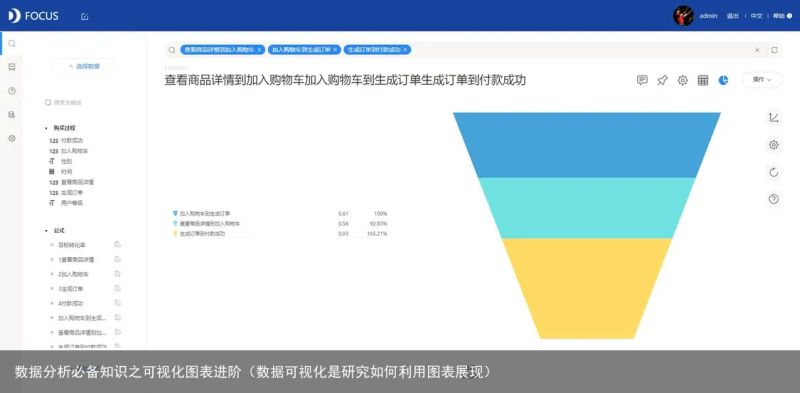Open the 操作 dropdown

[x=762, y=80]
